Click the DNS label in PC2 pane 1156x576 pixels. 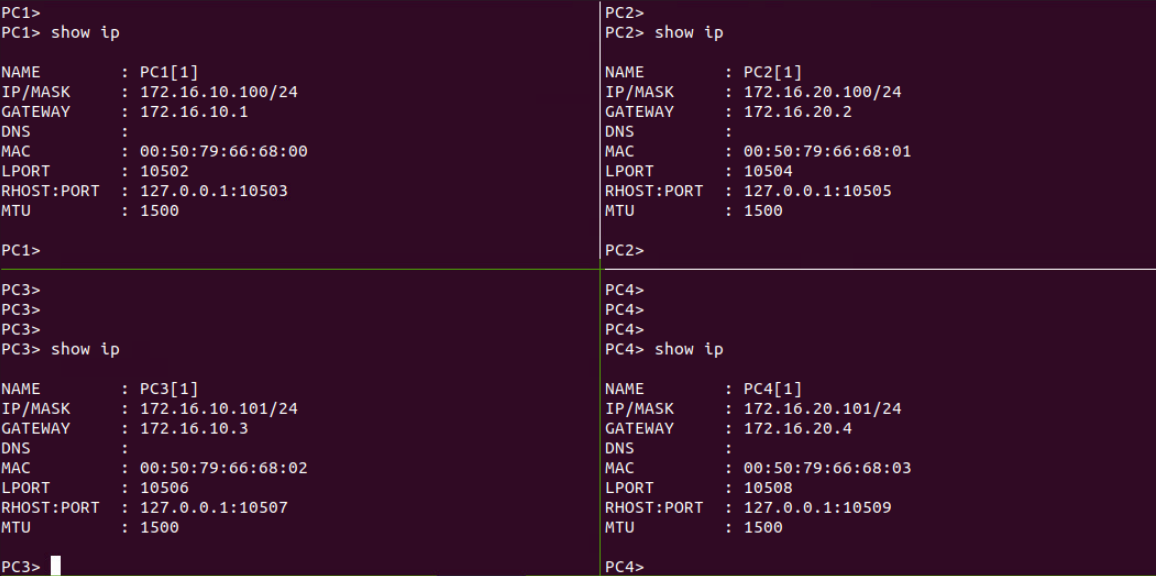(620, 132)
